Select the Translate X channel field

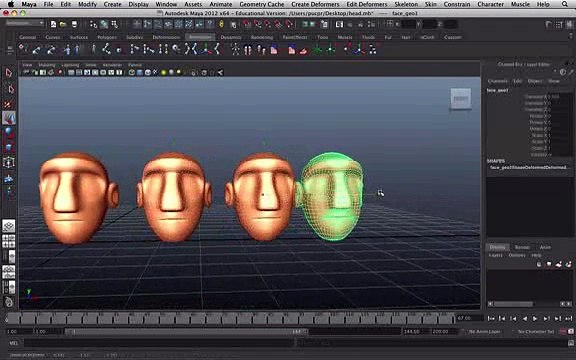click(559, 97)
